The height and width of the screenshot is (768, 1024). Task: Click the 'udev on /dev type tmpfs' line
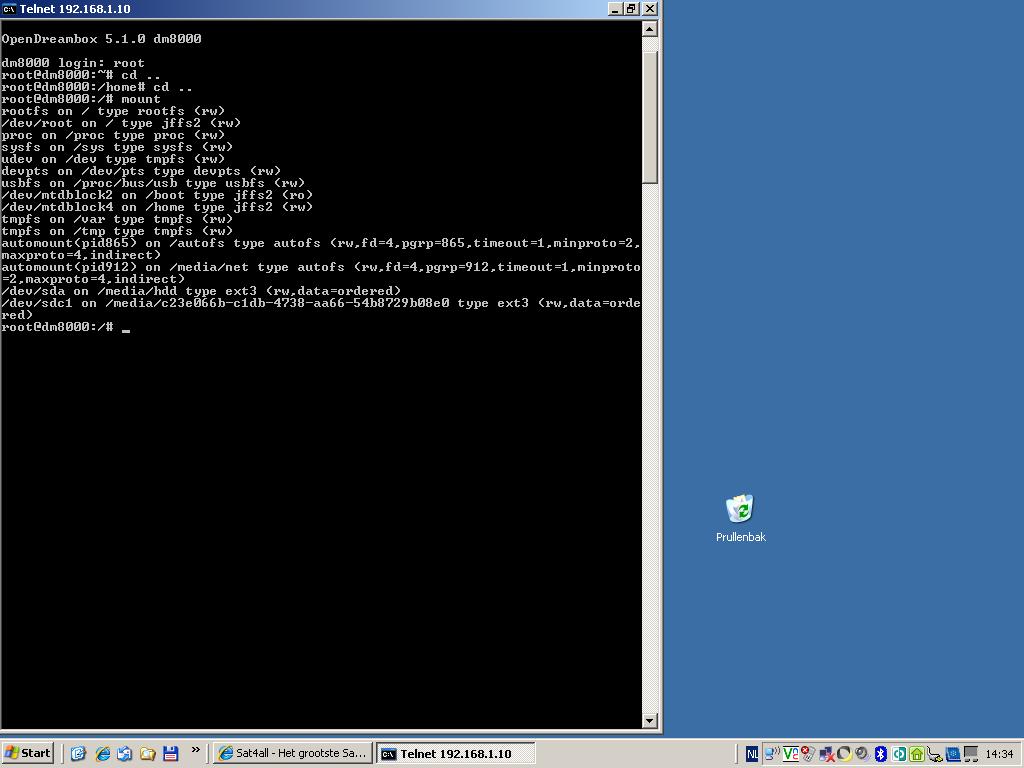(x=113, y=159)
